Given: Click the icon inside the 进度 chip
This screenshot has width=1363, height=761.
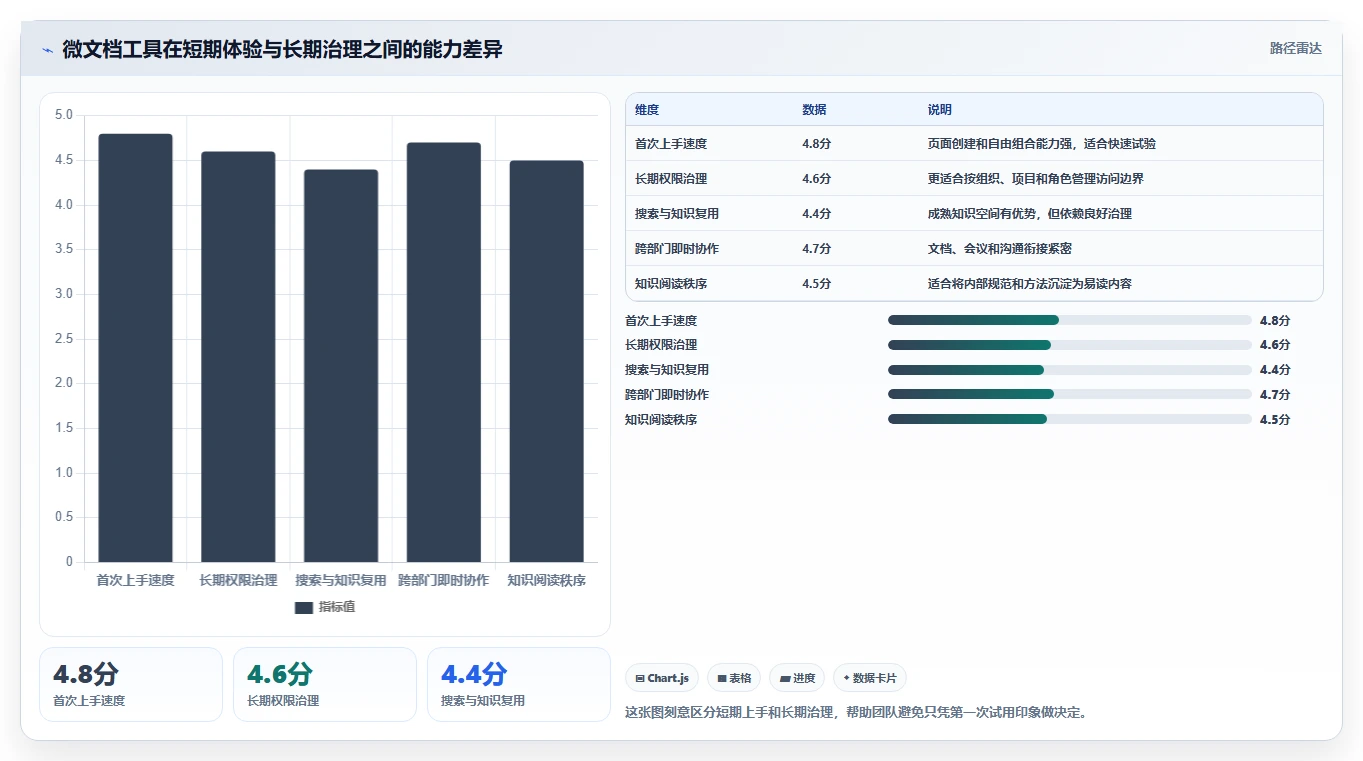Looking at the screenshot, I should tap(785, 678).
